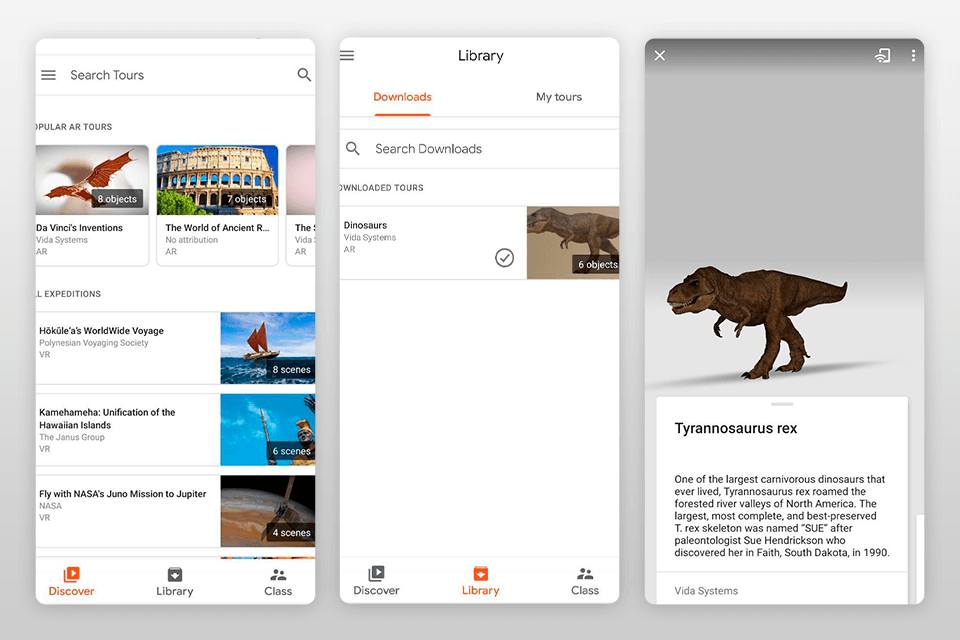Open the T. rex thumbnail next to the Dinosaurs download

coord(572,242)
